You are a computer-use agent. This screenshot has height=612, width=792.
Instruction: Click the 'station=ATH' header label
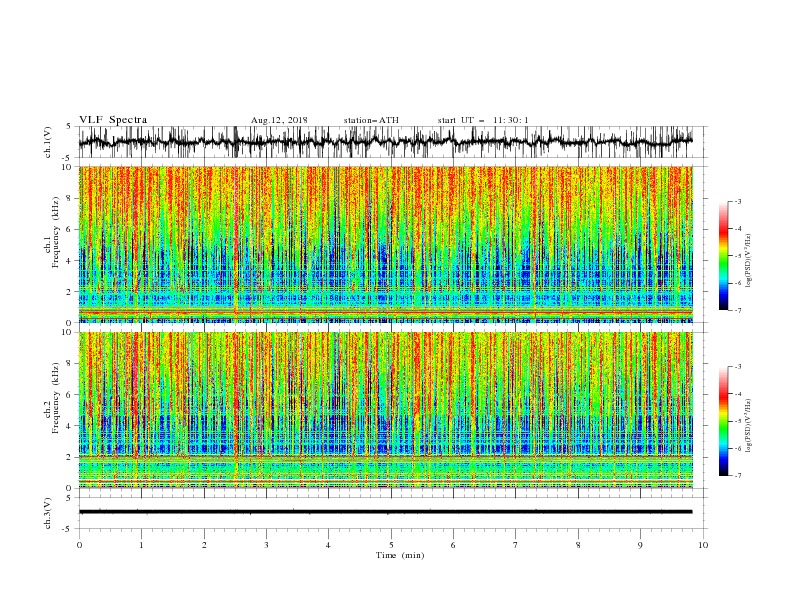(x=371, y=120)
